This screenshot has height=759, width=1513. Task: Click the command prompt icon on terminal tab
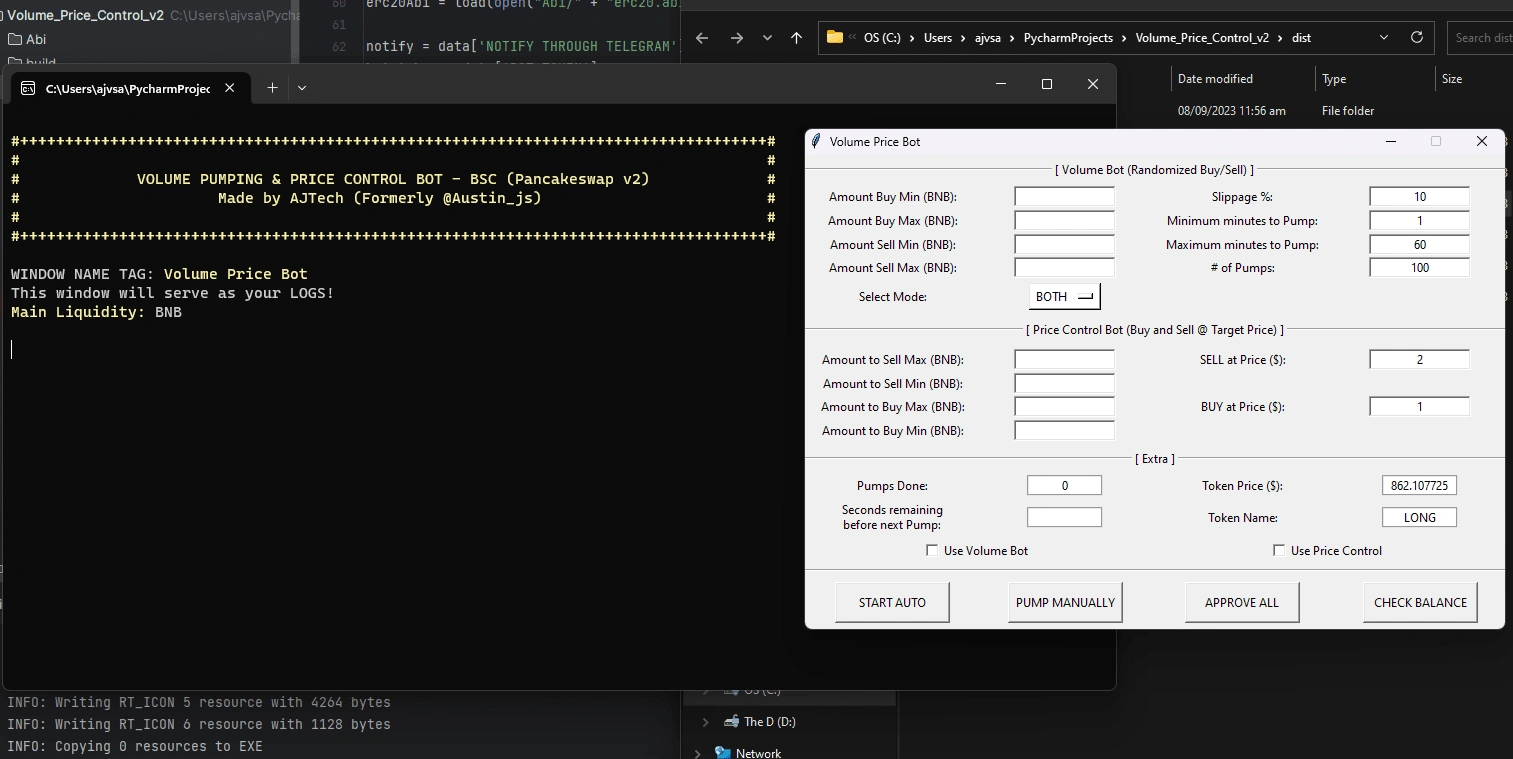27,88
